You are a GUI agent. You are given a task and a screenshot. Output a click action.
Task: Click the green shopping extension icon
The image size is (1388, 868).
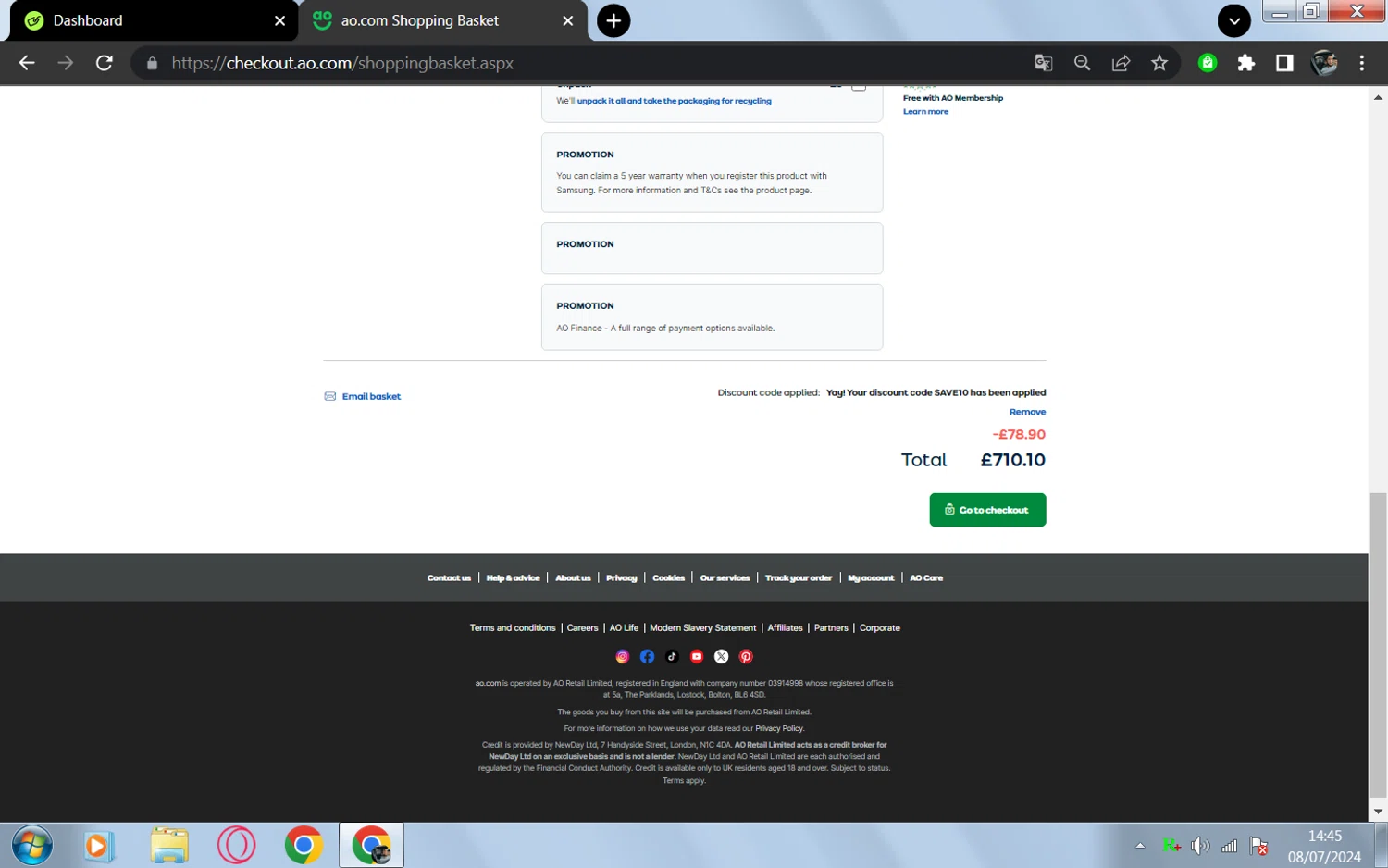1208,63
